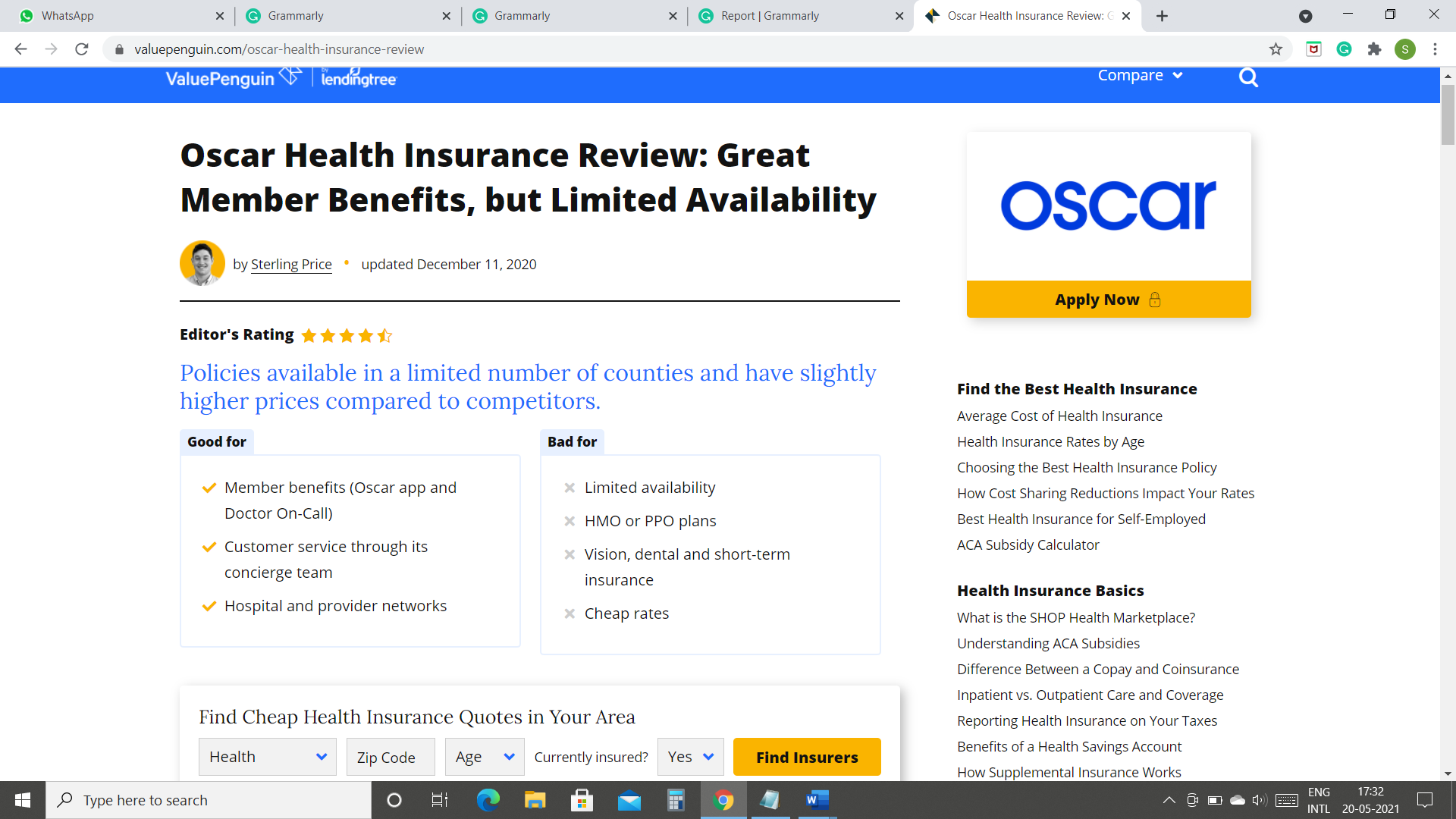Click the Zip Code input field
Viewport: 1456px width, 819px height.
coord(391,757)
